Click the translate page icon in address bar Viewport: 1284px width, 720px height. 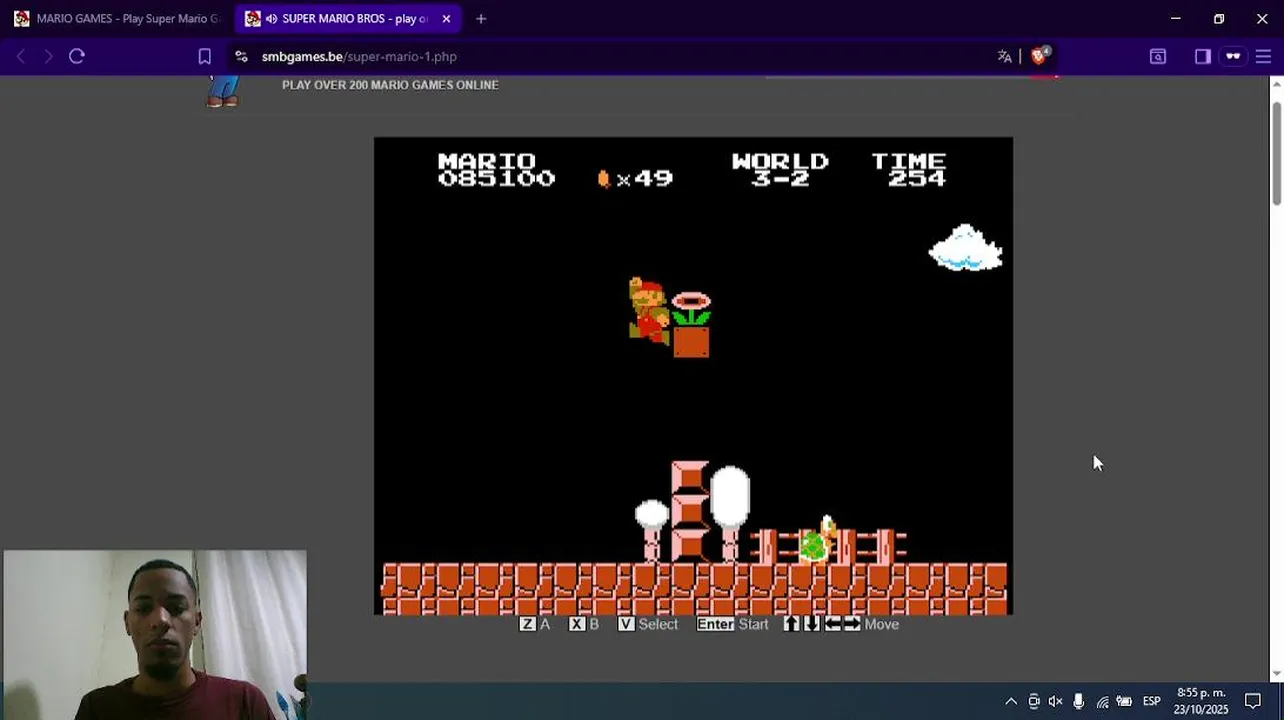click(x=1004, y=57)
